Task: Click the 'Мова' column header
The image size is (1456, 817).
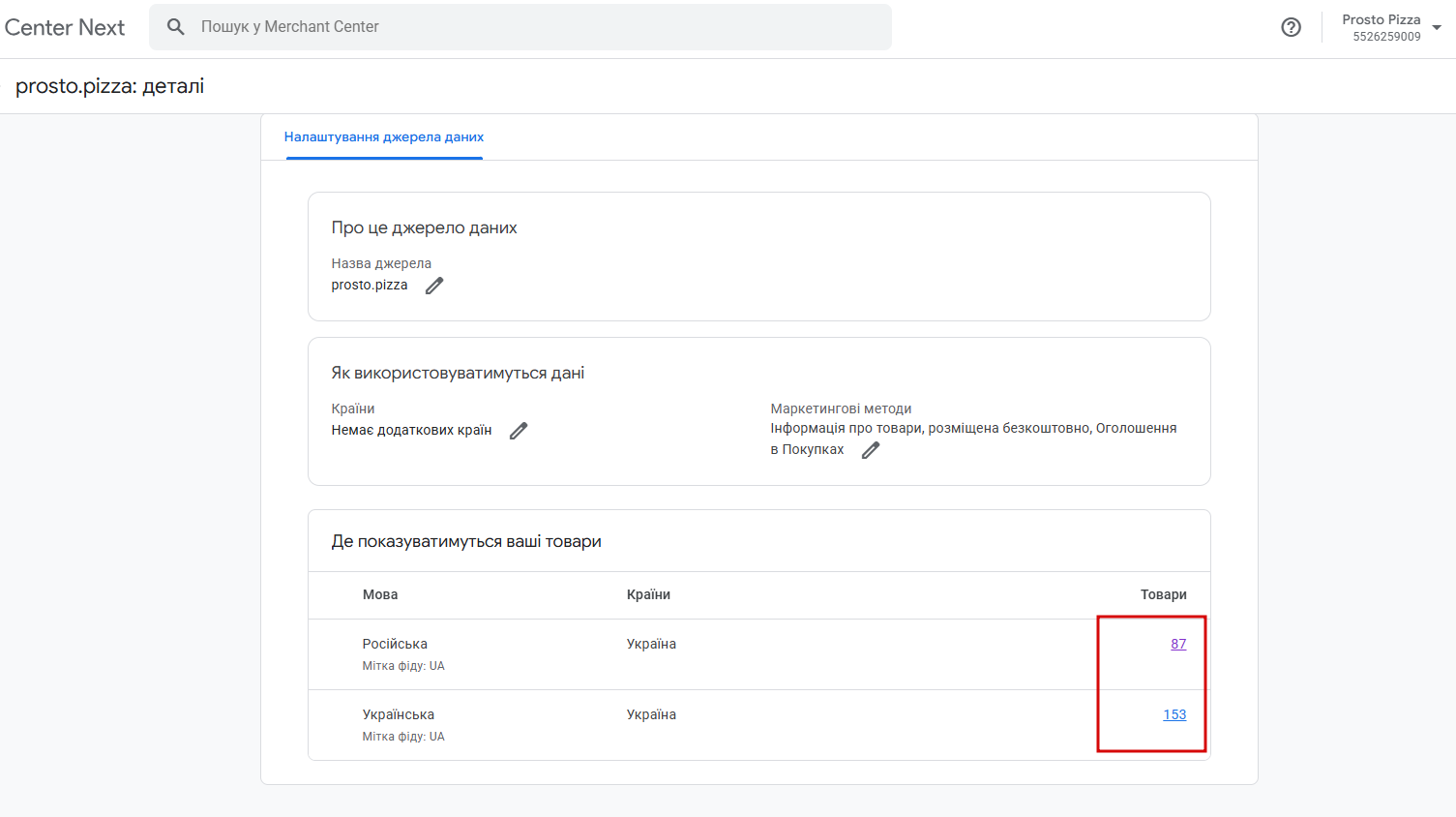Action: click(380, 594)
